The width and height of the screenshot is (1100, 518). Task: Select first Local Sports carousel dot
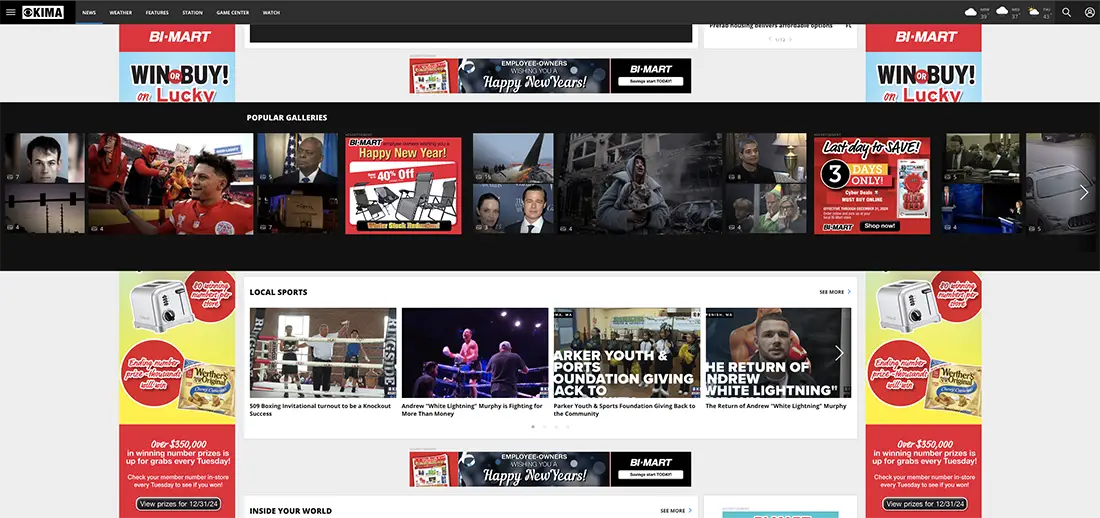tap(532, 427)
